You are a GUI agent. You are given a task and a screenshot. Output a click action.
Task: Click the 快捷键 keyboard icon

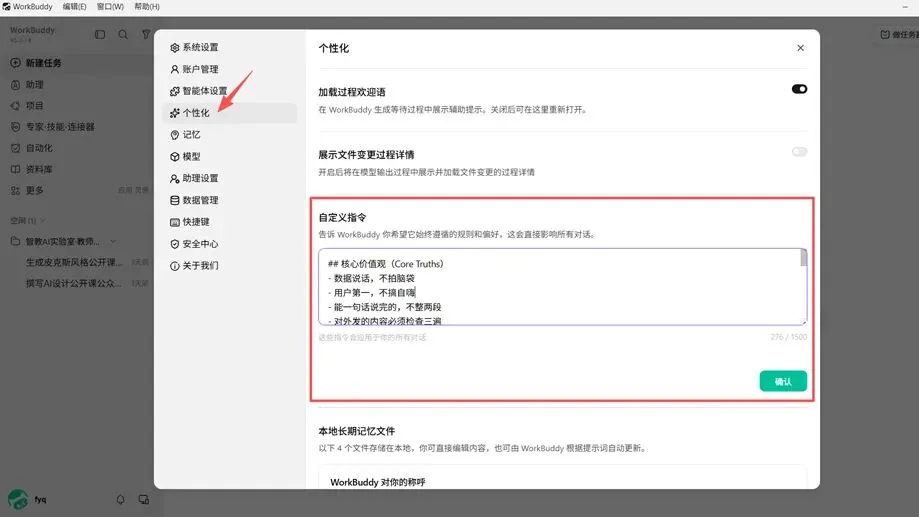coord(175,222)
